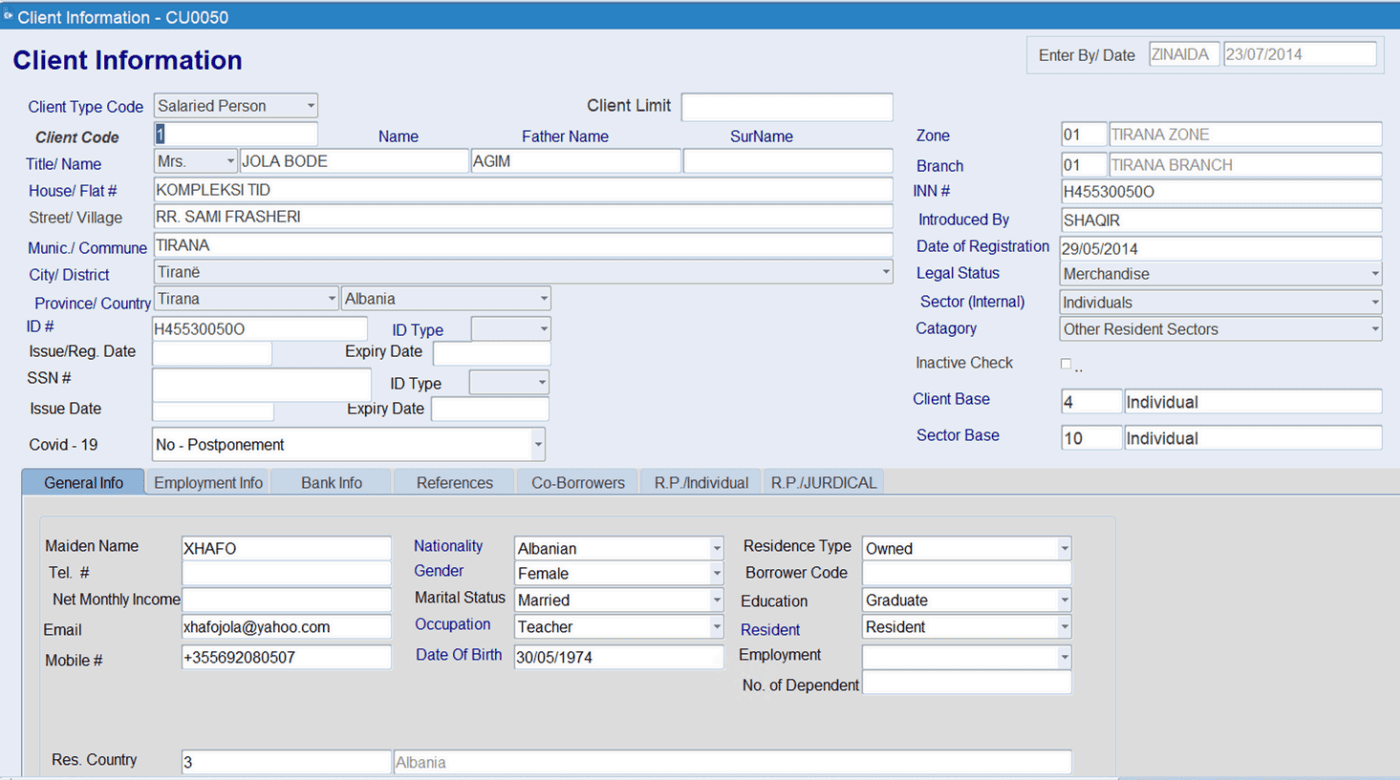This screenshot has width=1400, height=780.
Task: Switch to the Employment Info tab
Action: point(208,482)
